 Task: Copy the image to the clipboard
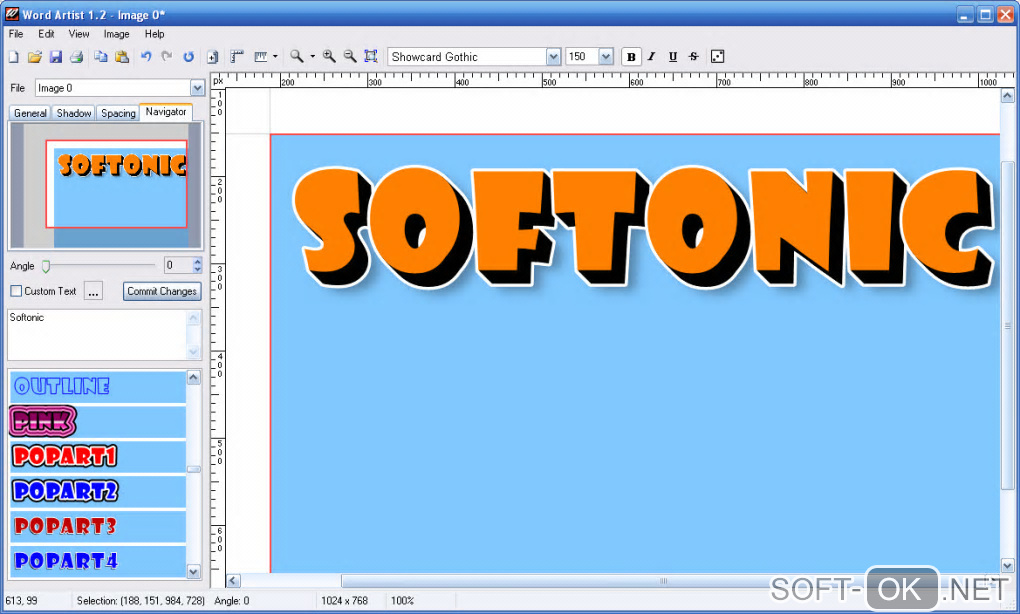click(x=101, y=57)
